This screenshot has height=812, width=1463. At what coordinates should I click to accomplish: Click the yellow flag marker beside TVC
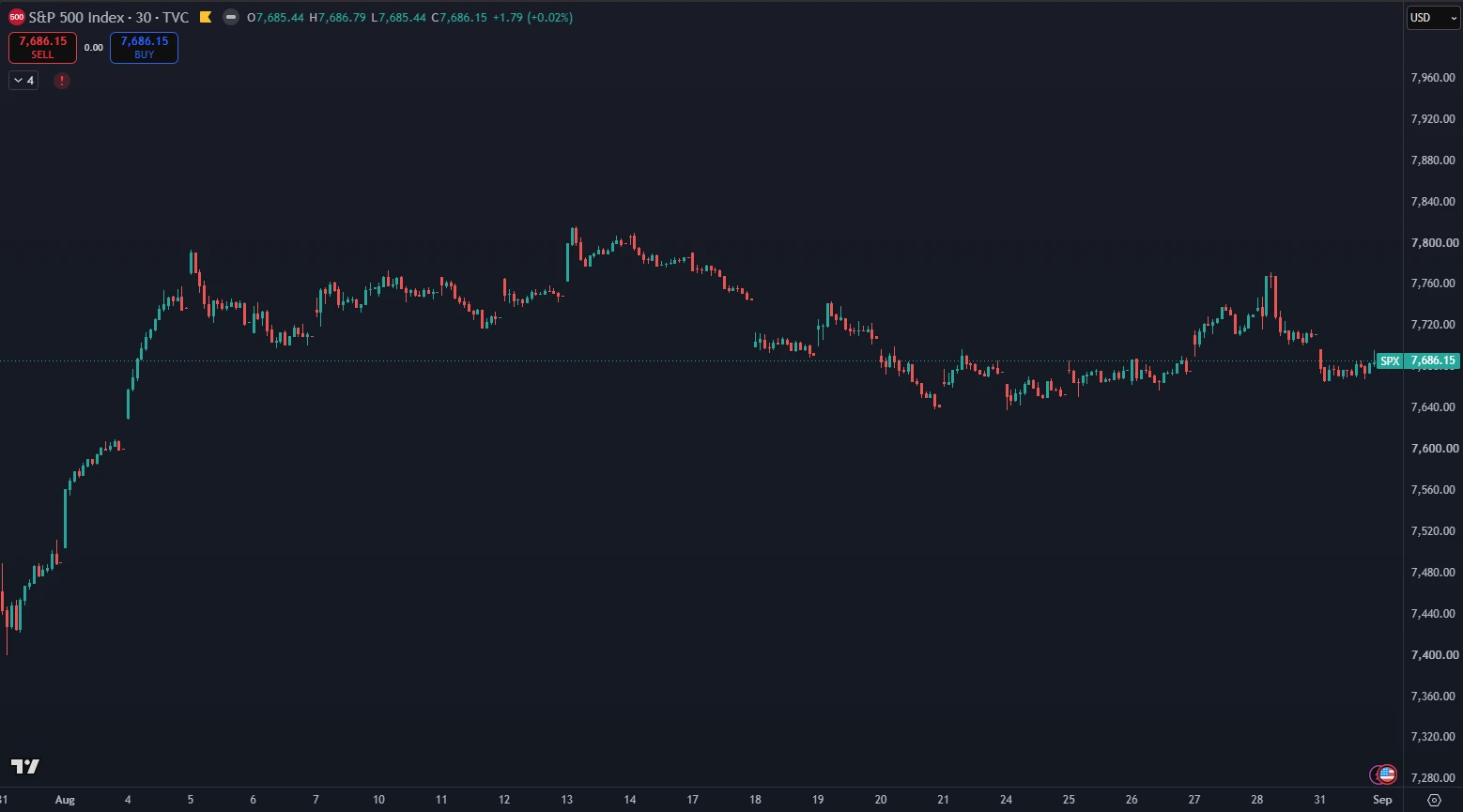point(206,17)
